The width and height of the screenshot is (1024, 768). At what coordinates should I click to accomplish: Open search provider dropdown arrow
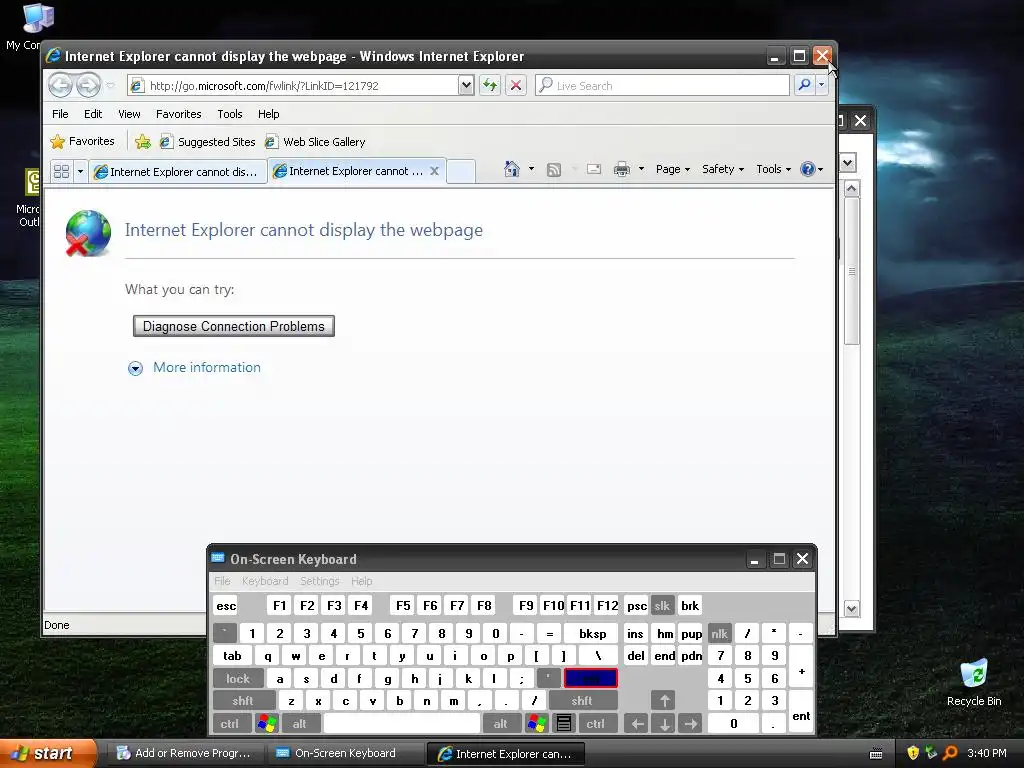click(822, 85)
